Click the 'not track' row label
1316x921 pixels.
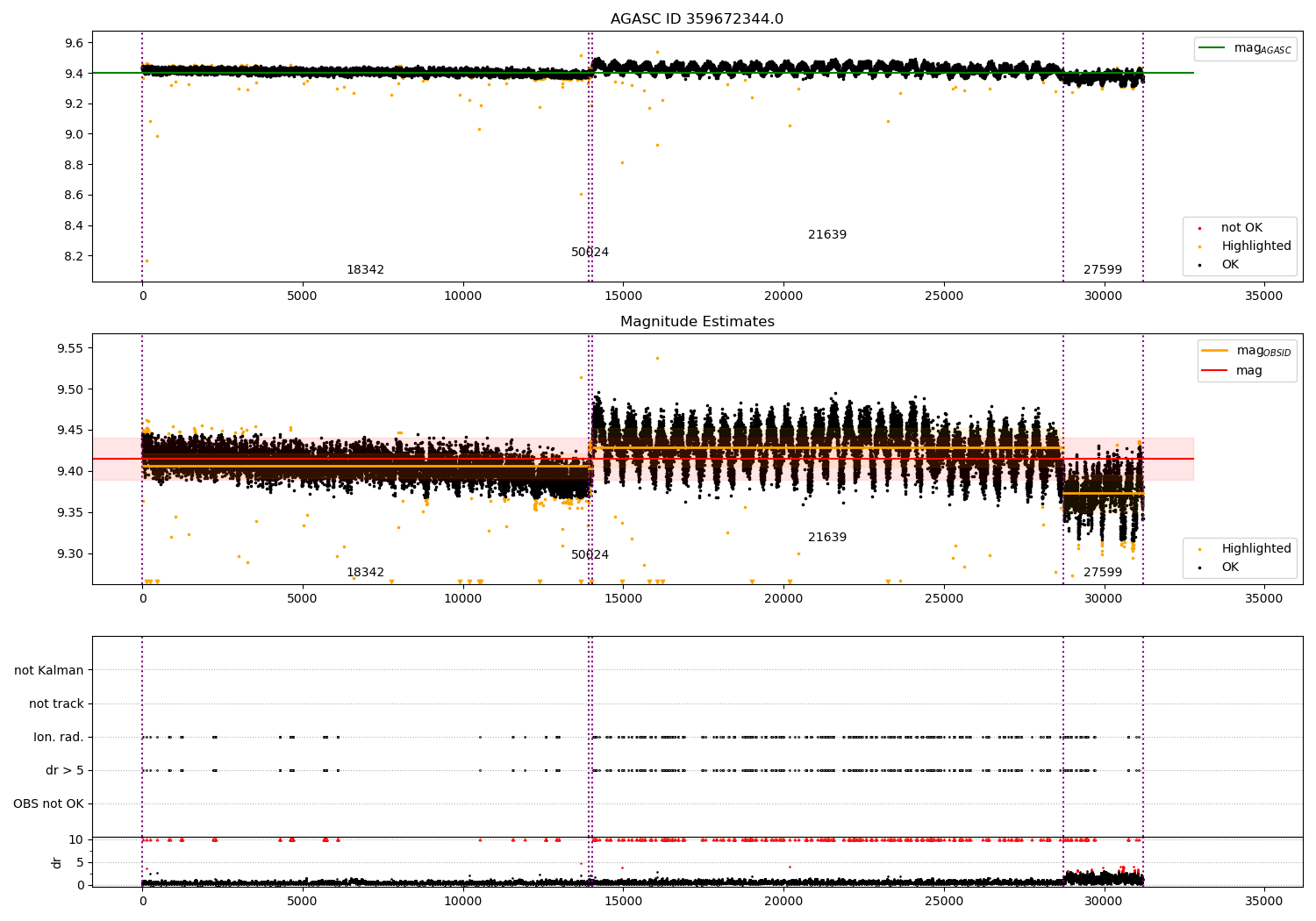(x=56, y=704)
